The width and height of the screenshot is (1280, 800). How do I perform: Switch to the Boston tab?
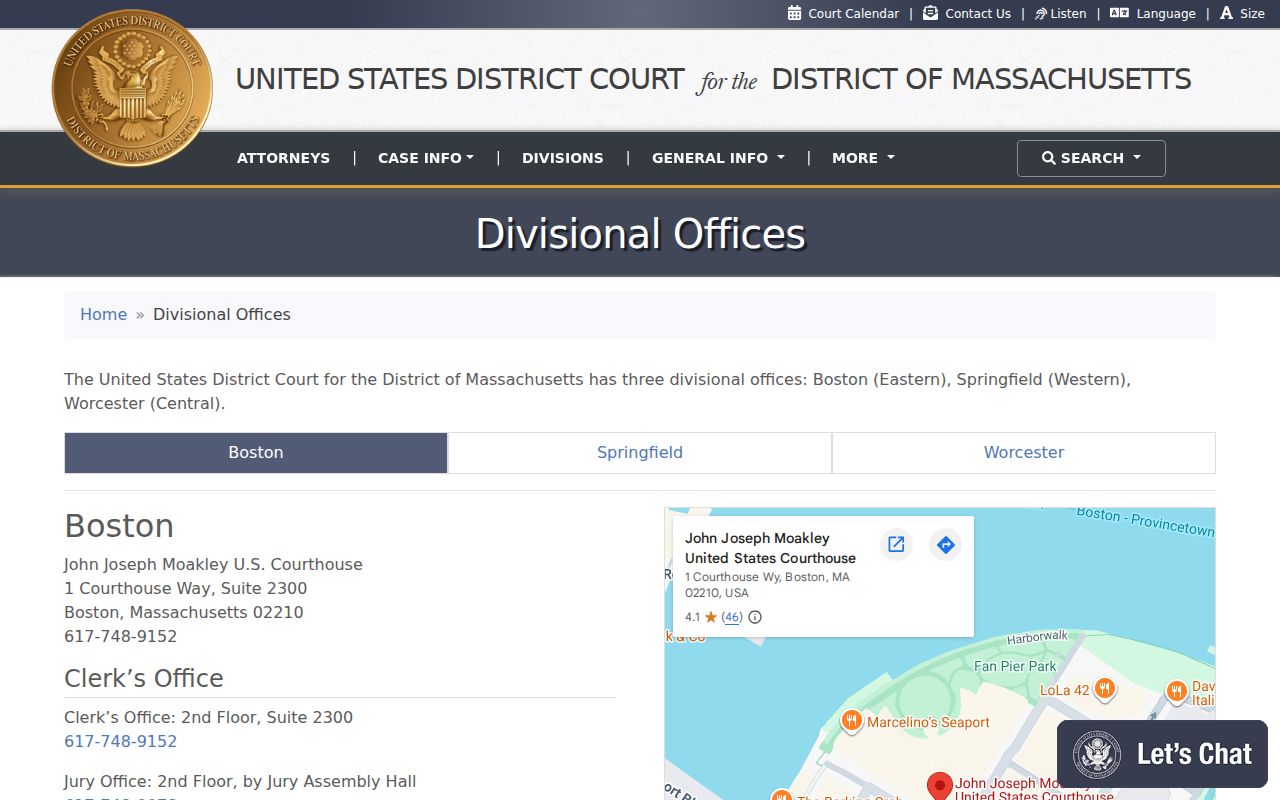point(256,453)
